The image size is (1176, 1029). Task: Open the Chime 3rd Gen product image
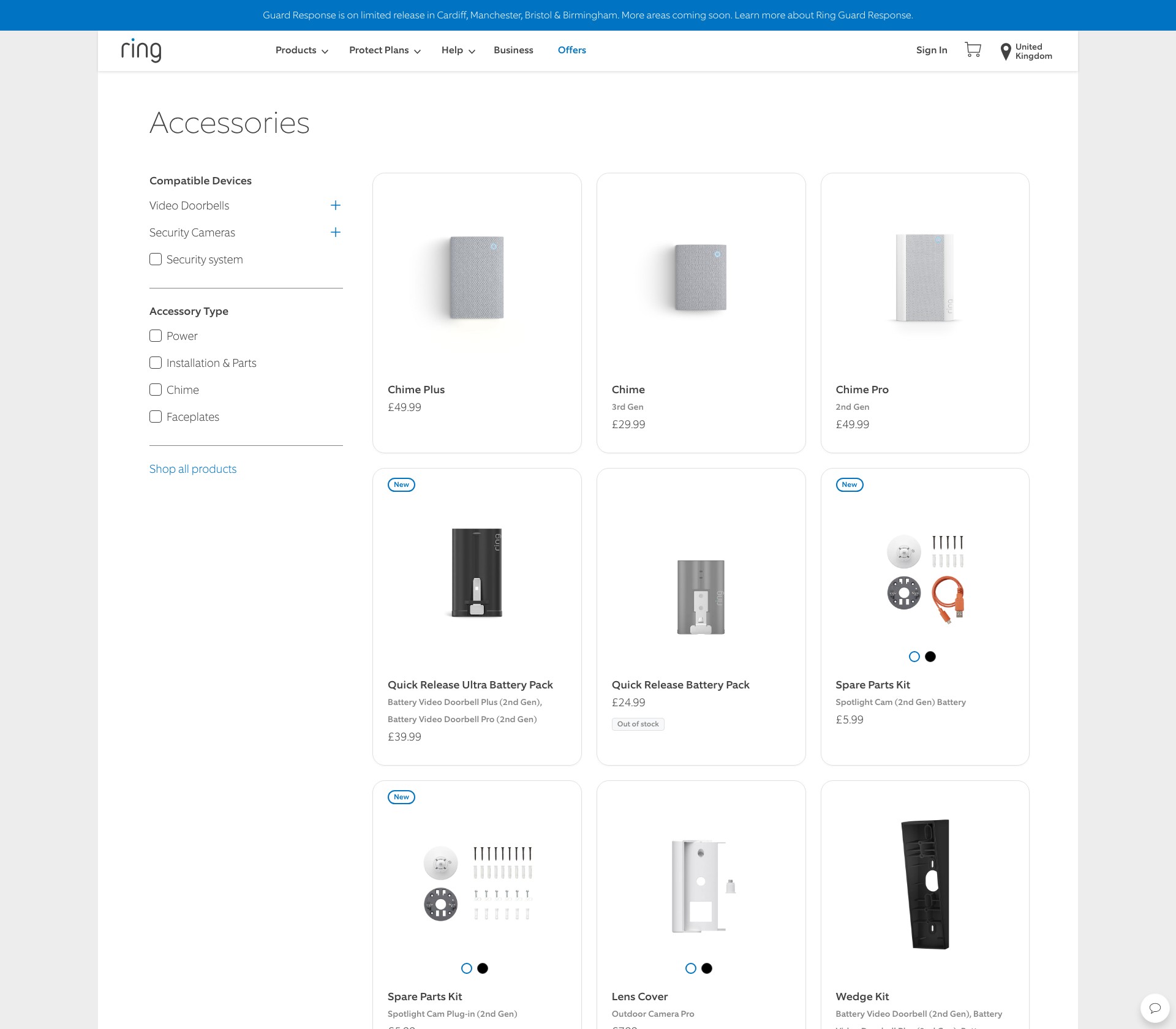[x=700, y=277]
